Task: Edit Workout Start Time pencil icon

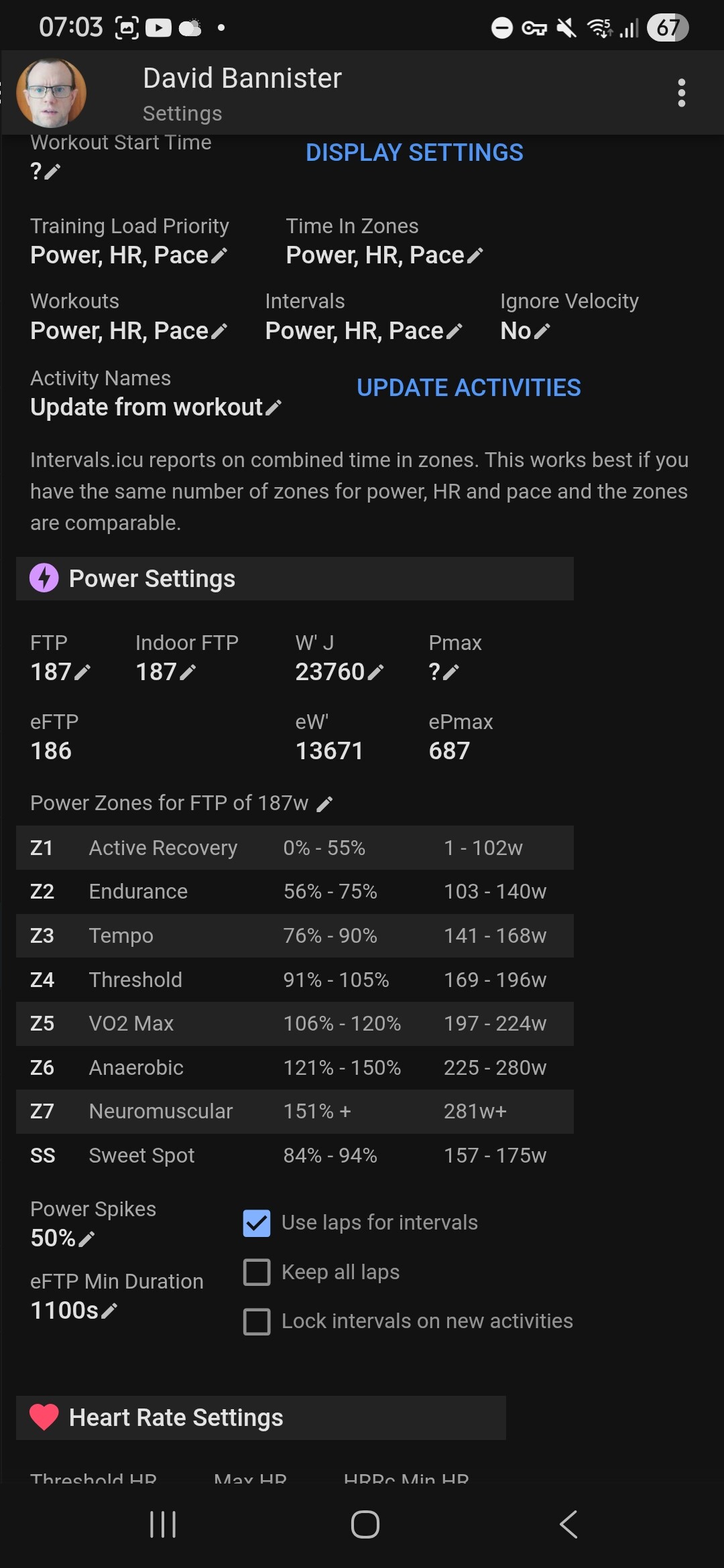Action: click(x=52, y=172)
